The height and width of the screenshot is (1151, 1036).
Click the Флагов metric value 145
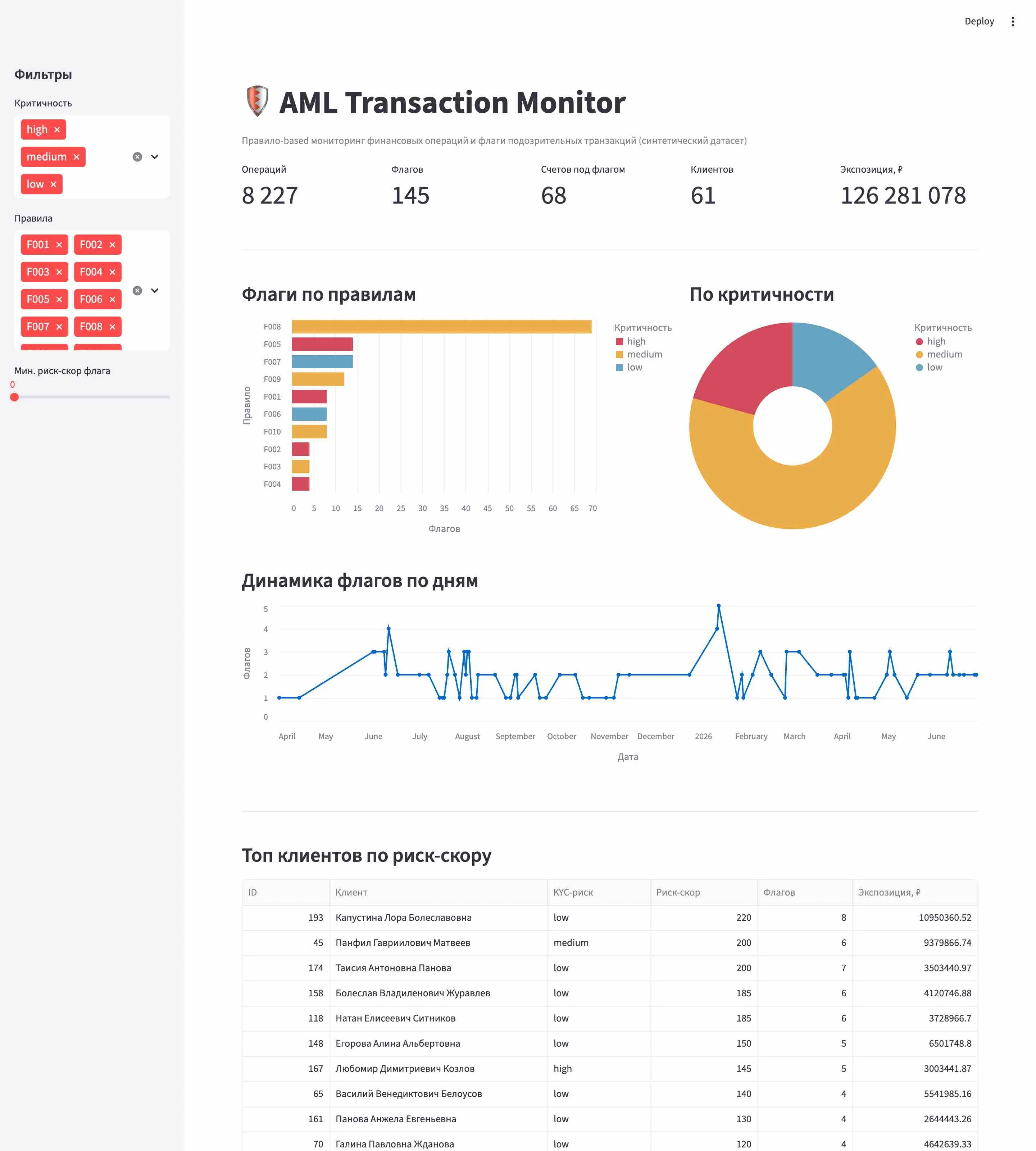pyautogui.click(x=410, y=196)
